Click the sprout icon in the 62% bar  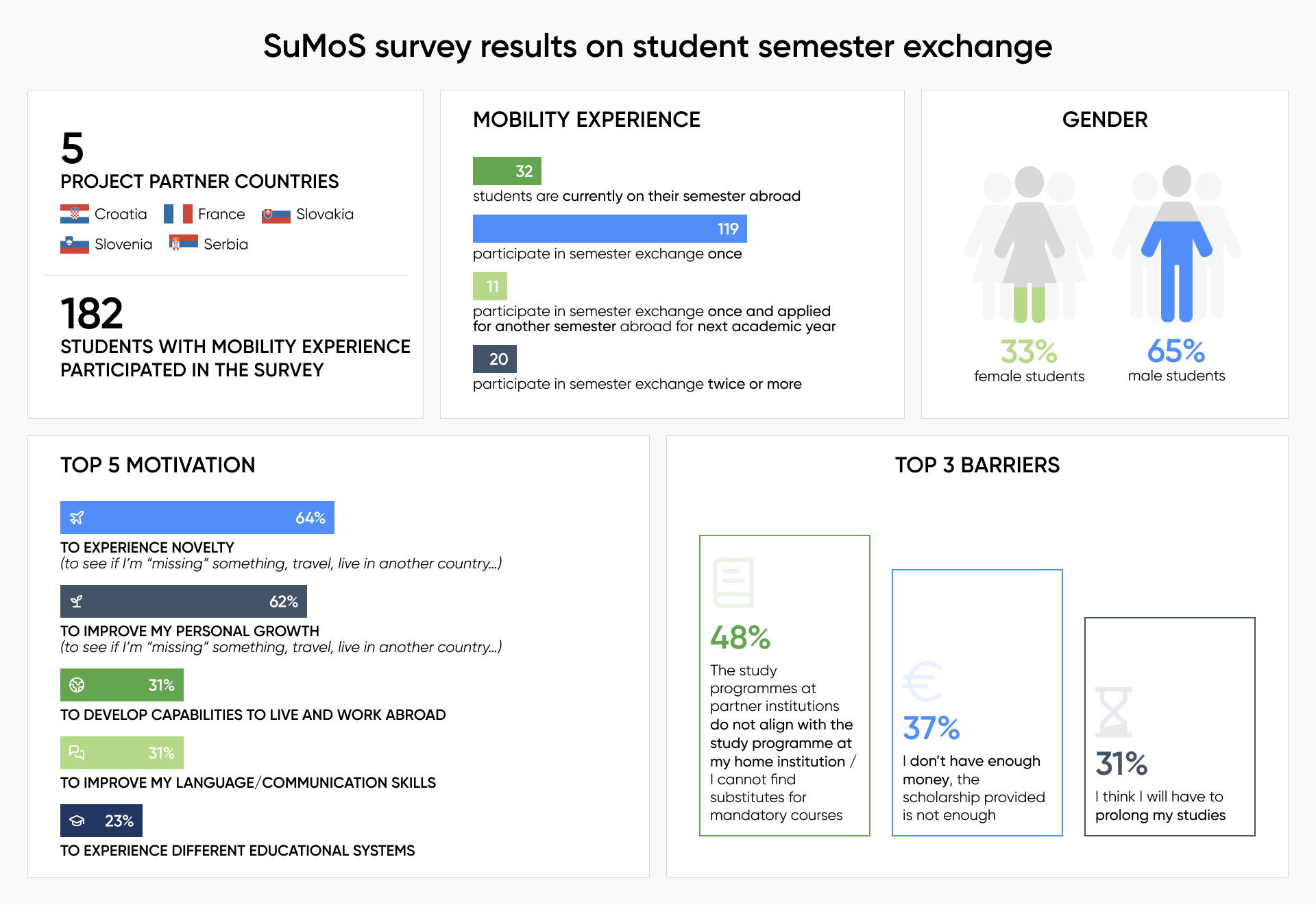(77, 601)
